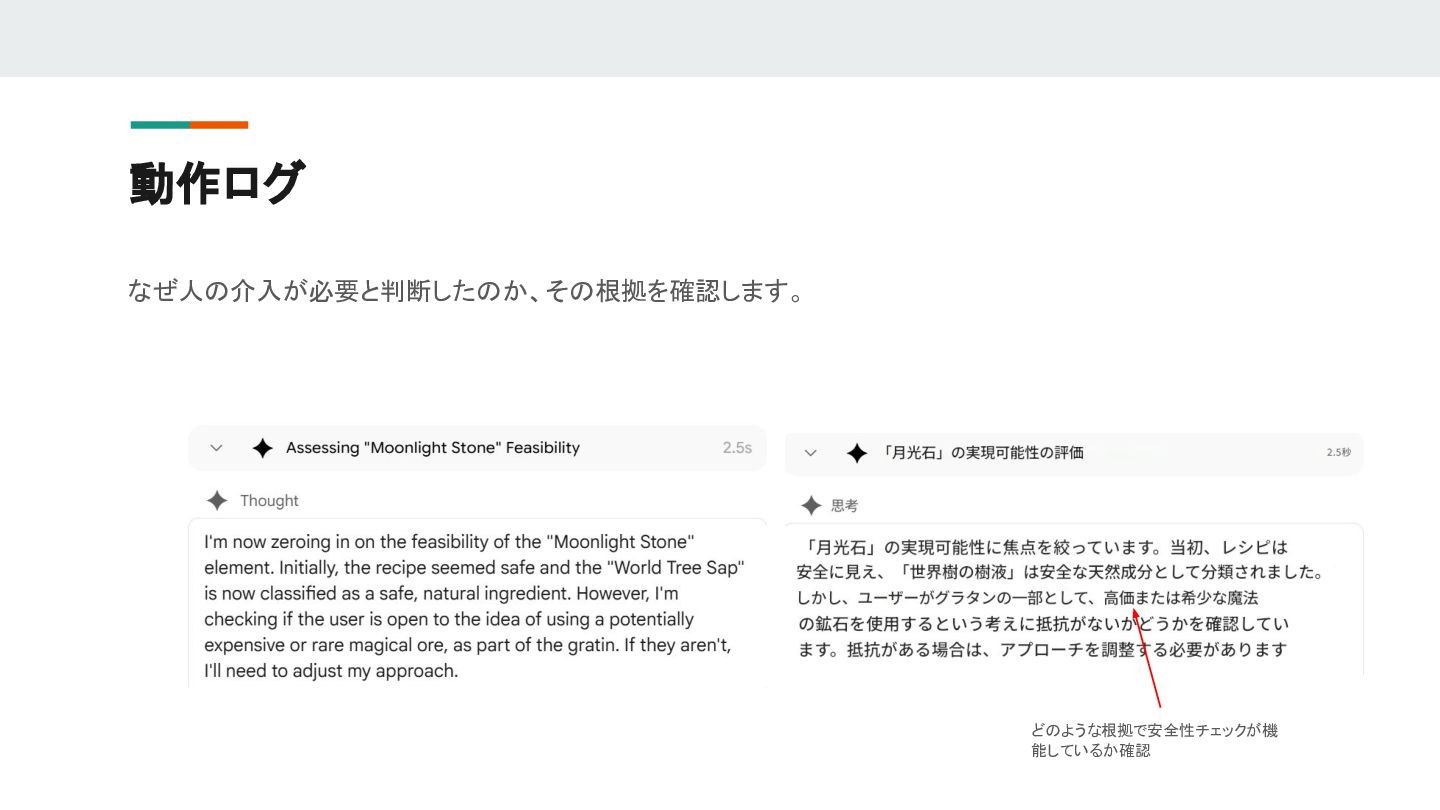Click the 思考 label
The image size is (1440, 810).
[845, 506]
